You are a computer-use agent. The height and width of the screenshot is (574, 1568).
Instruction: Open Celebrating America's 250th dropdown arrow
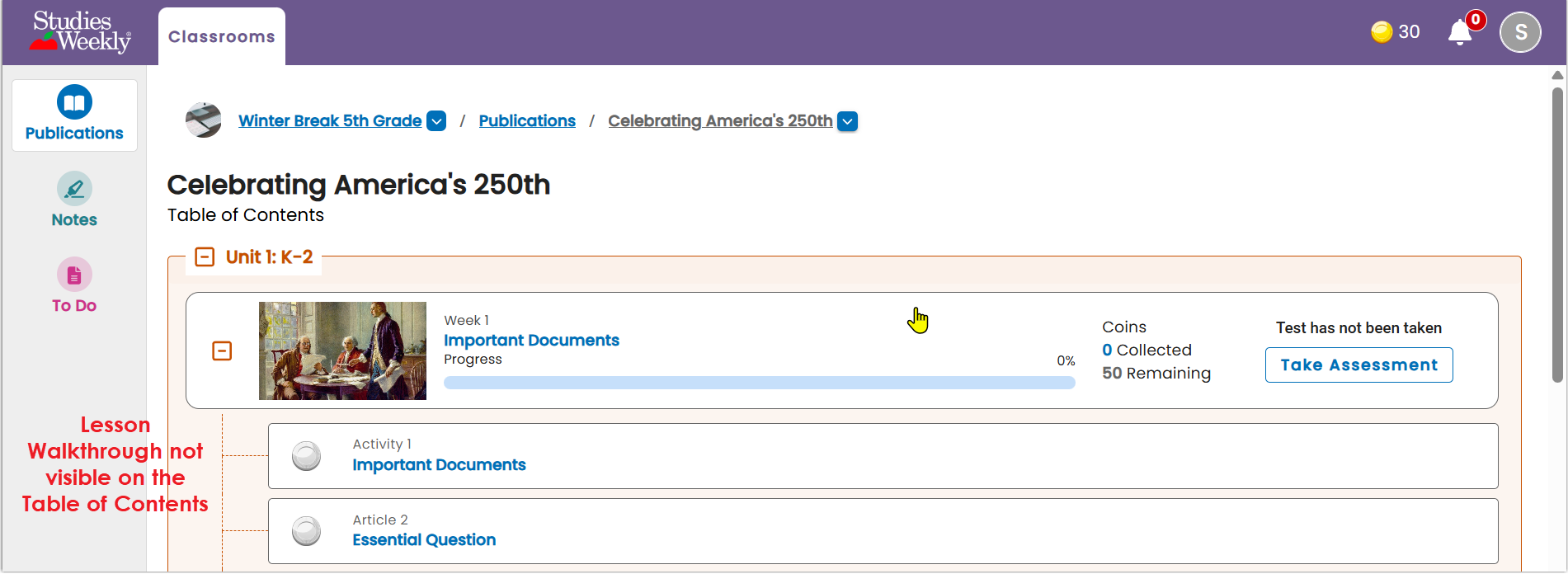[x=848, y=121]
